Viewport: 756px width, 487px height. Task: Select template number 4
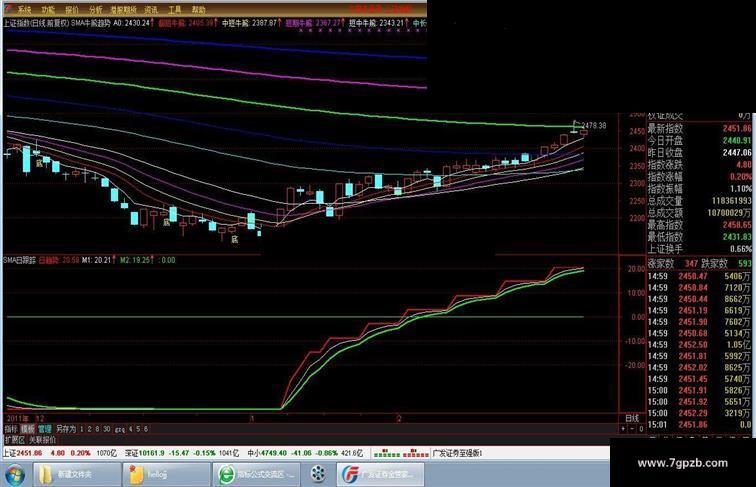(131, 428)
